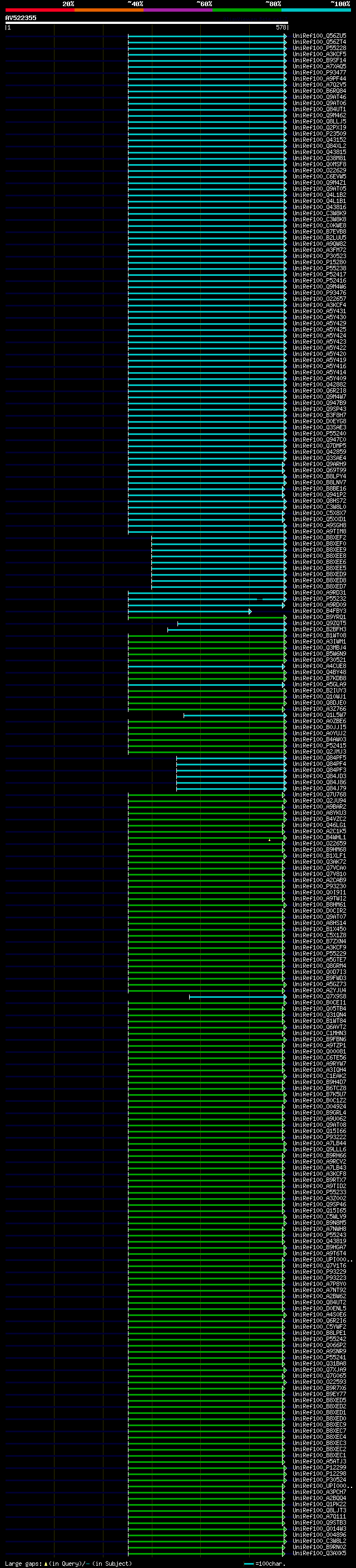Select the UniRef100_A9RD31 label
The image size is (356, 1568).
319,593
